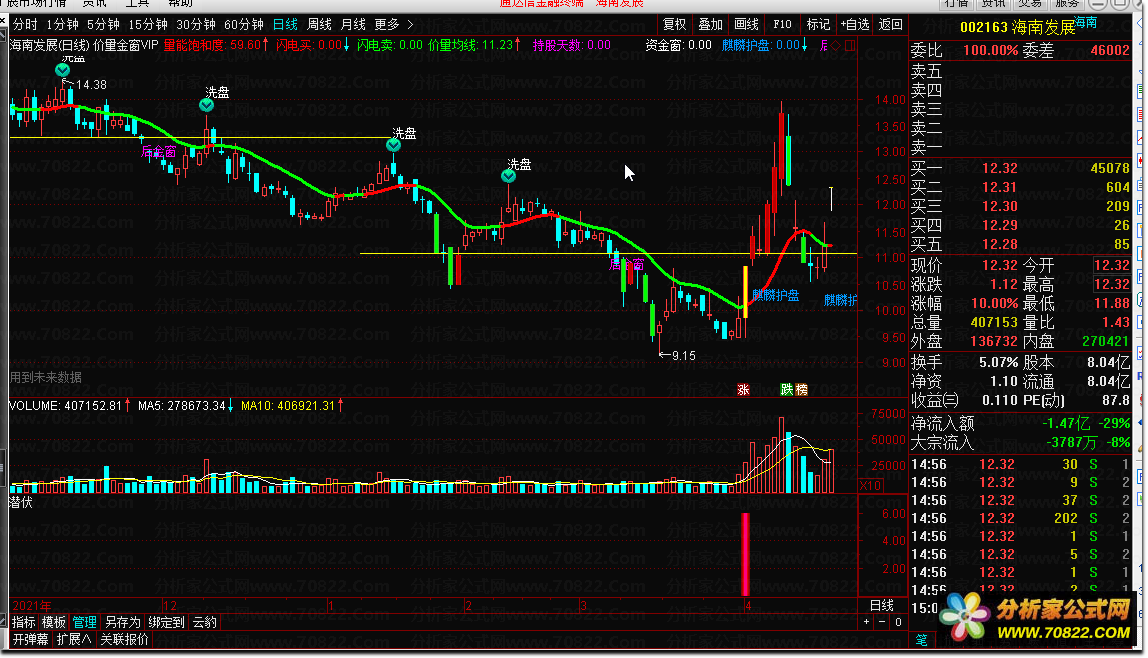Viewport: 1148px width, 658px height.
Task: Click the 净流入额 -1.47亿 row
Action: pos(1021,423)
